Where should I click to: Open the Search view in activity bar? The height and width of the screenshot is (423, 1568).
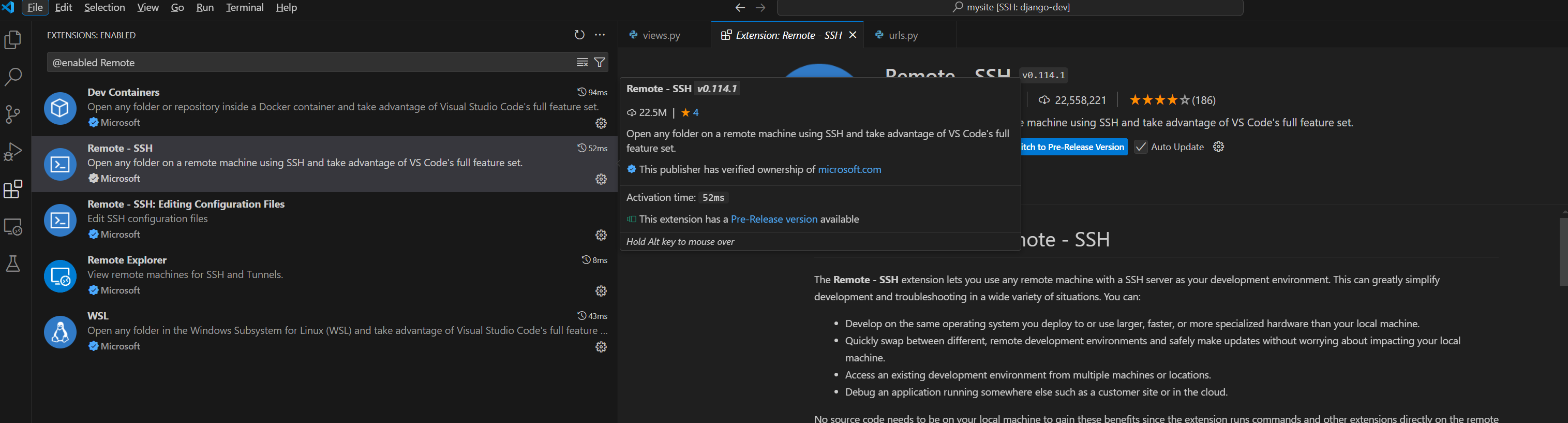(x=13, y=77)
